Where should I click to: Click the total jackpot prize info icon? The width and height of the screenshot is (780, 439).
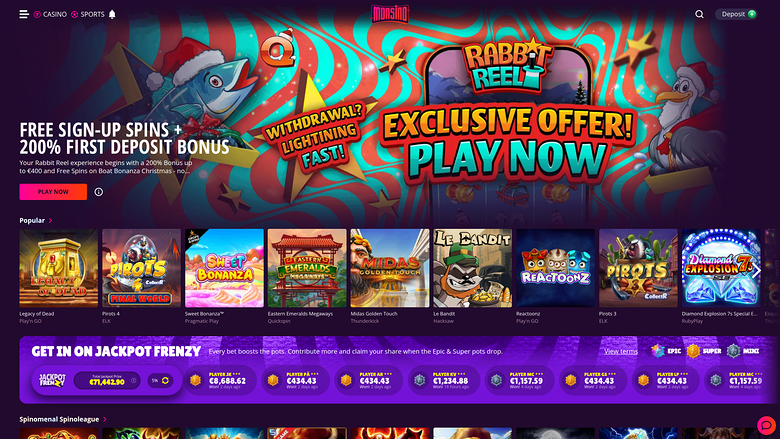(134, 381)
